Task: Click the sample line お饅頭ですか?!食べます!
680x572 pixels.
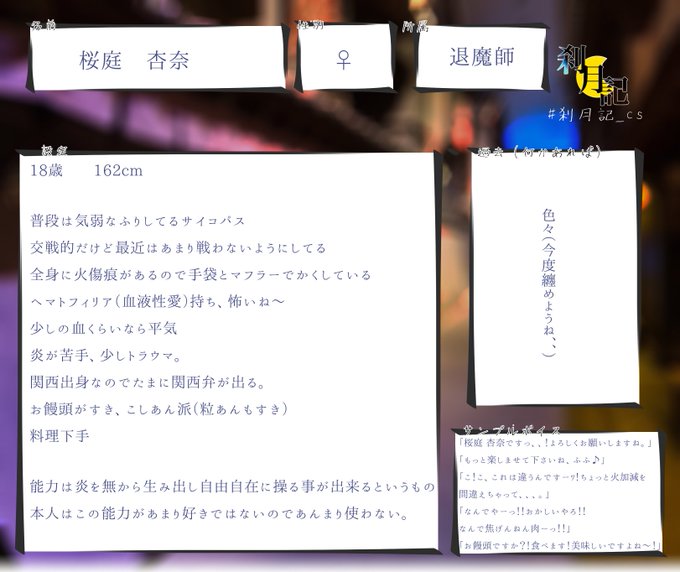Action: (560, 546)
